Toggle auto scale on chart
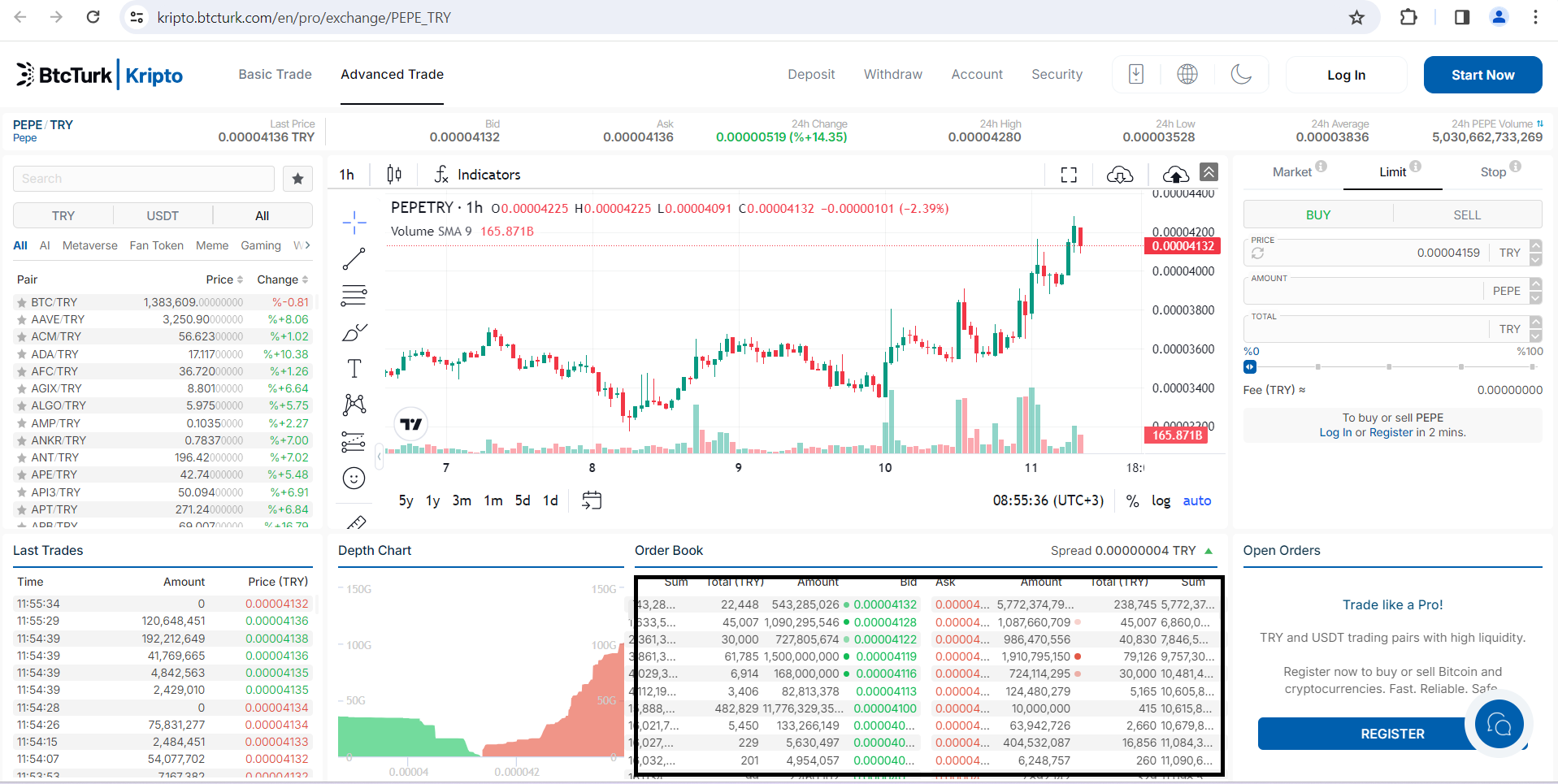 [1196, 501]
